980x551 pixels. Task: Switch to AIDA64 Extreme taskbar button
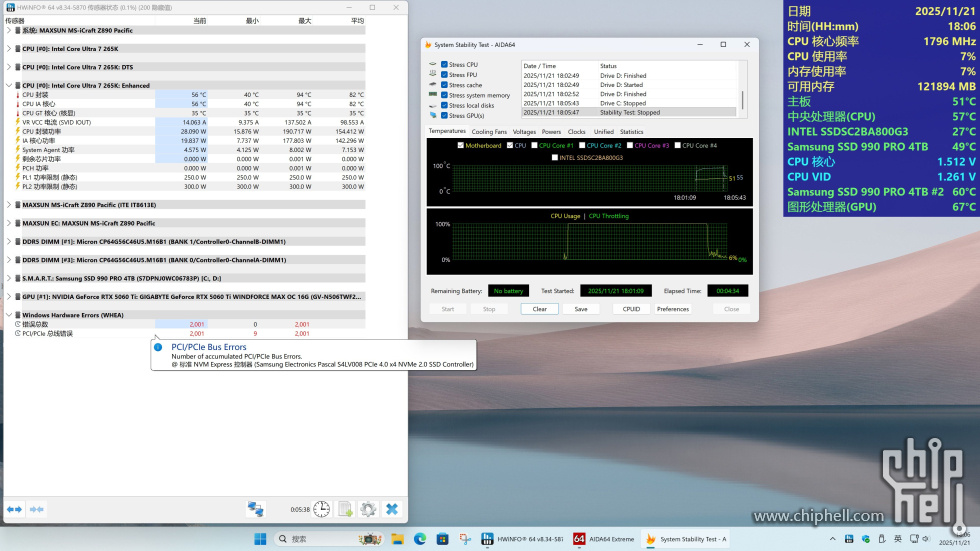(604, 539)
